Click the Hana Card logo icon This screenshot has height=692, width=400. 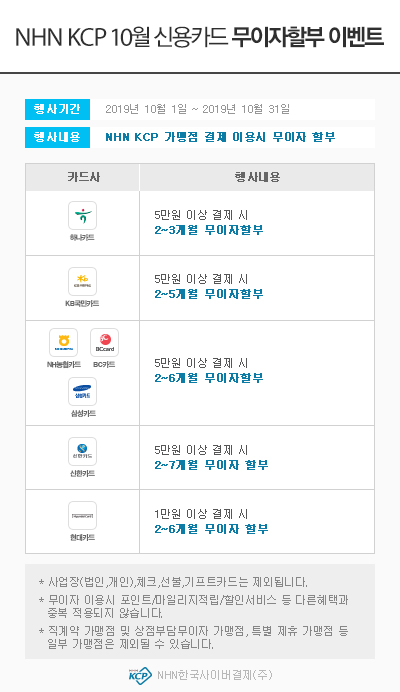pos(82,215)
